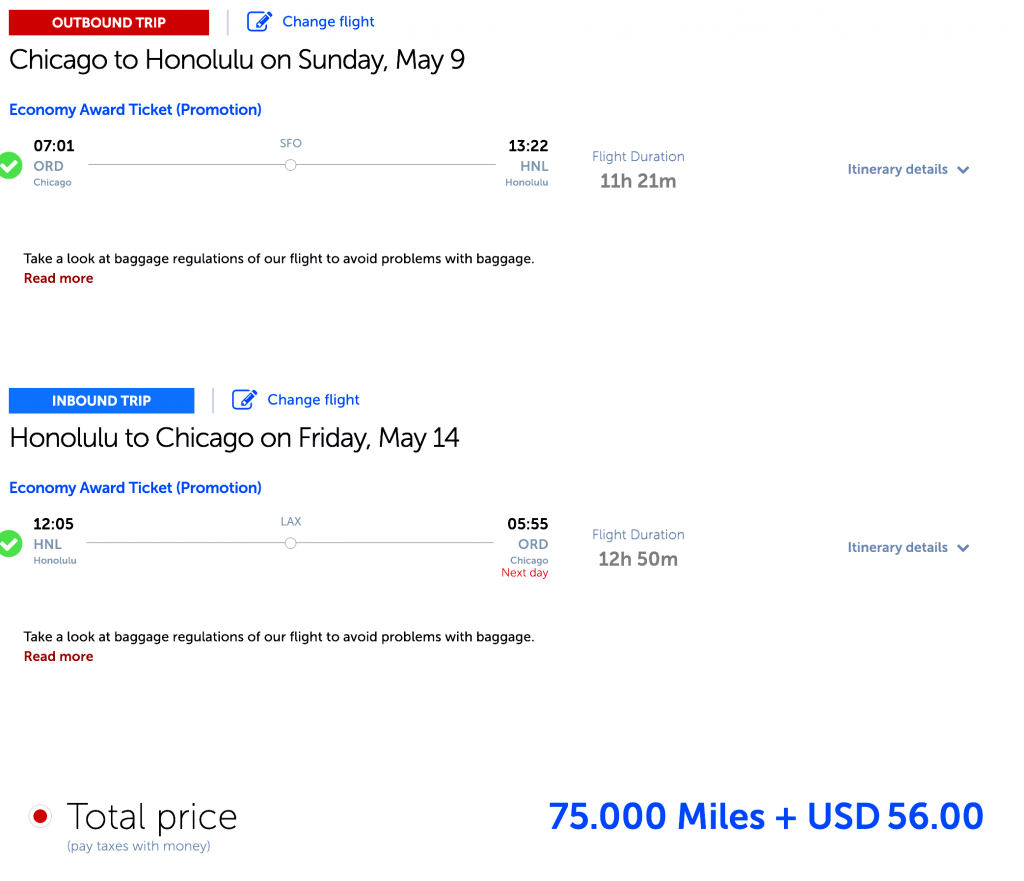Open the outbound Change flight link
The width and height of the screenshot is (1024, 881).
[x=328, y=22]
